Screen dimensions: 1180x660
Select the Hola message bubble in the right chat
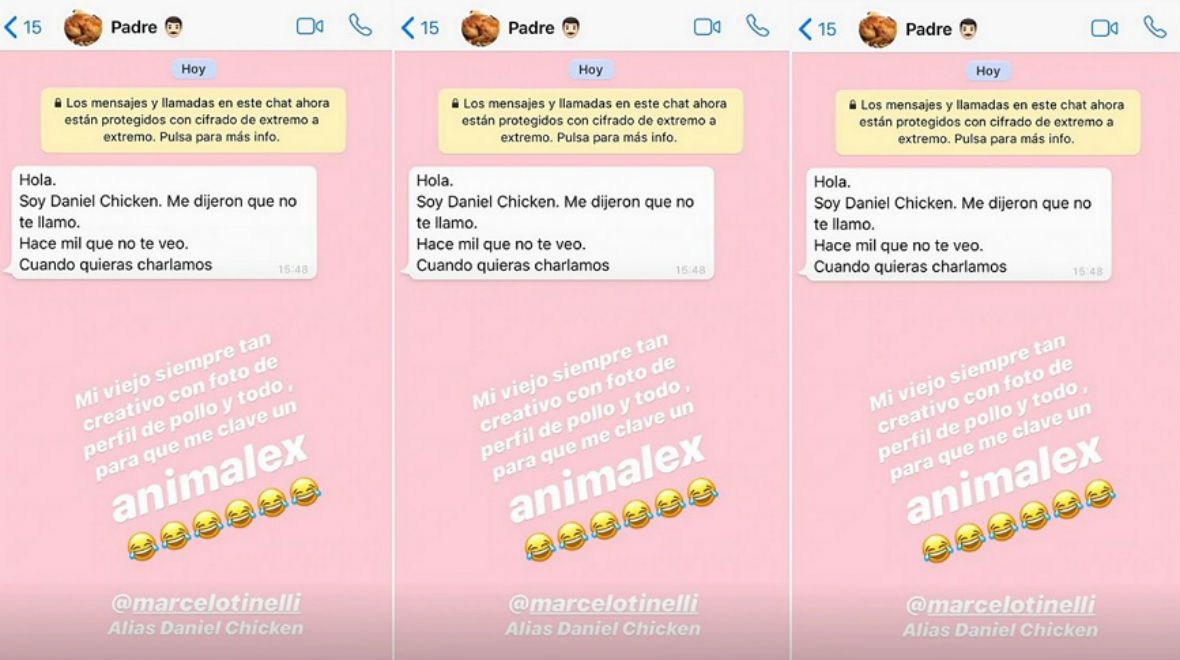pos(958,225)
